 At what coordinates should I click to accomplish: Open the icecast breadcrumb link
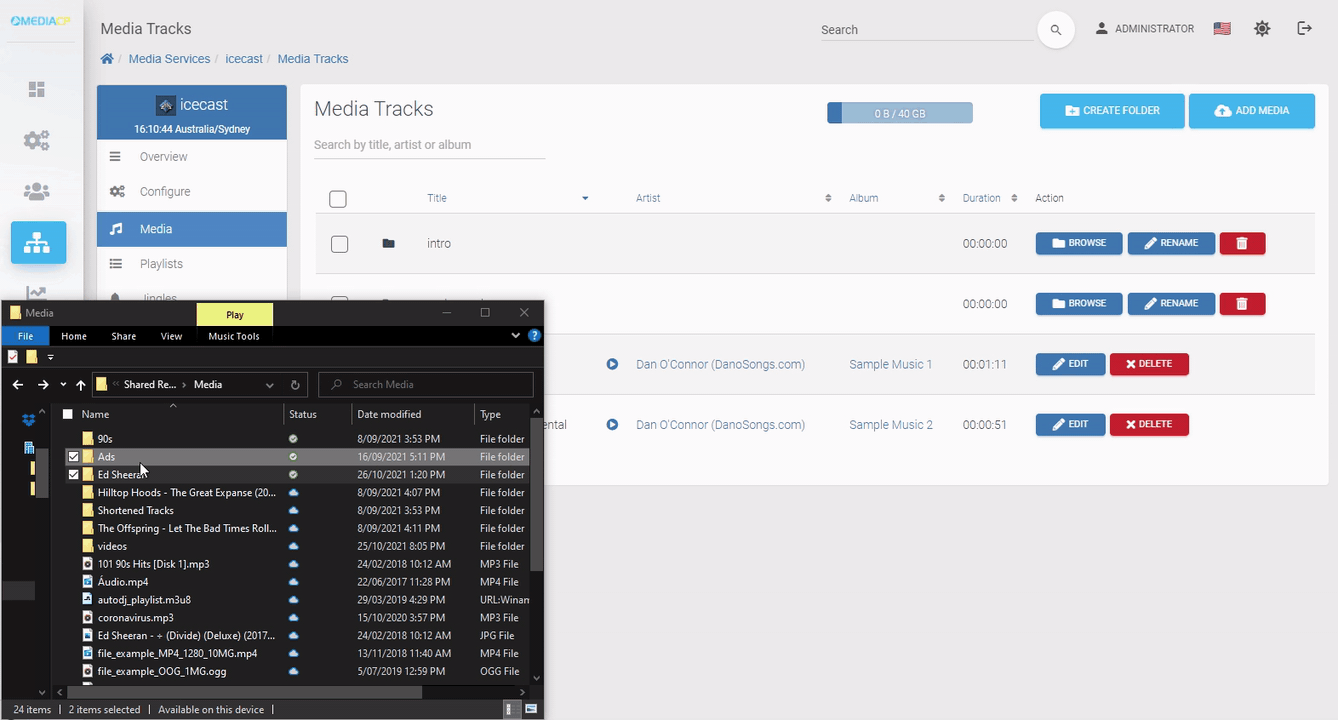pos(244,58)
